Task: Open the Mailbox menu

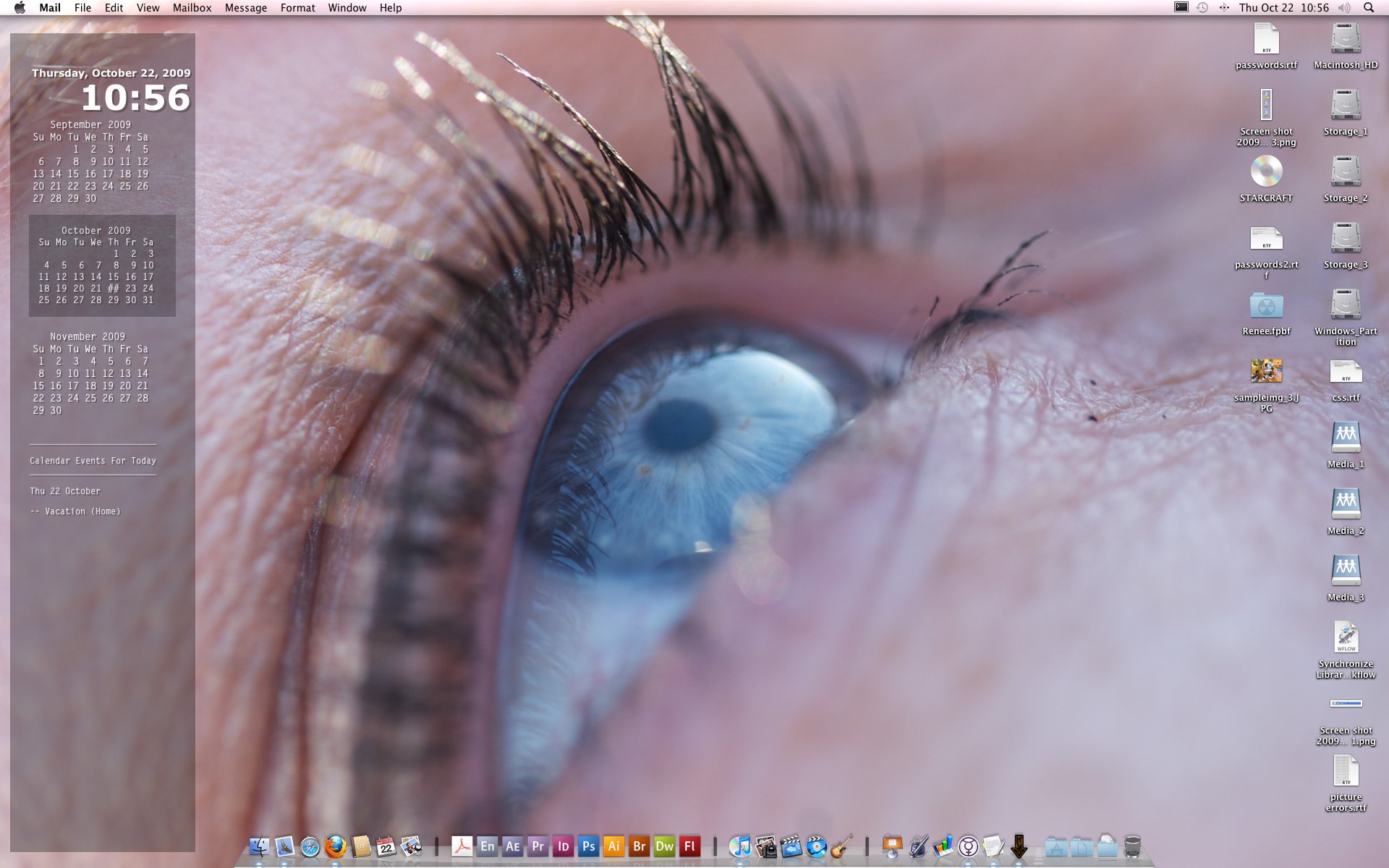Action: [x=192, y=8]
